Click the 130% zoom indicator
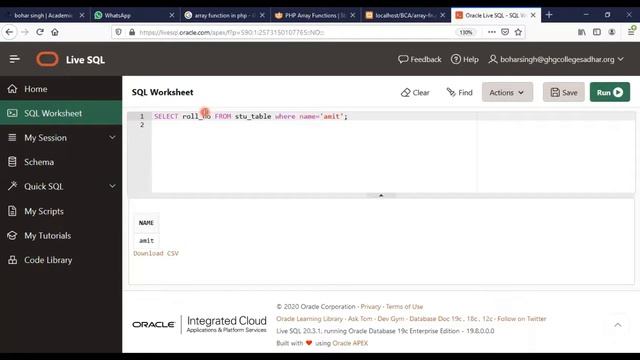The image size is (640, 360). point(466,32)
